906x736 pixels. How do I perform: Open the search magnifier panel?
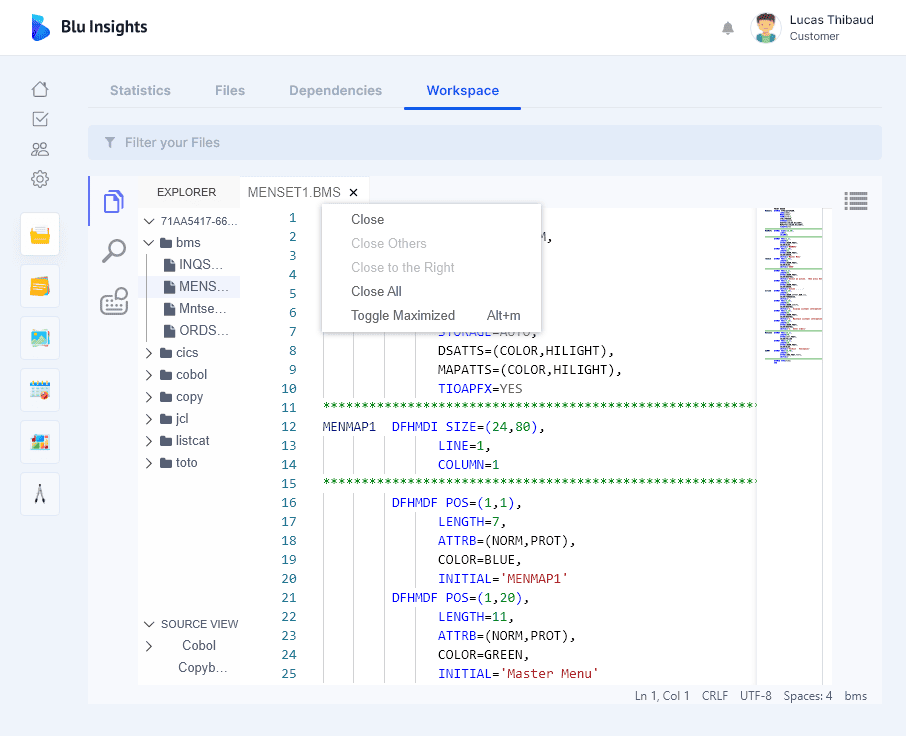pos(114,251)
